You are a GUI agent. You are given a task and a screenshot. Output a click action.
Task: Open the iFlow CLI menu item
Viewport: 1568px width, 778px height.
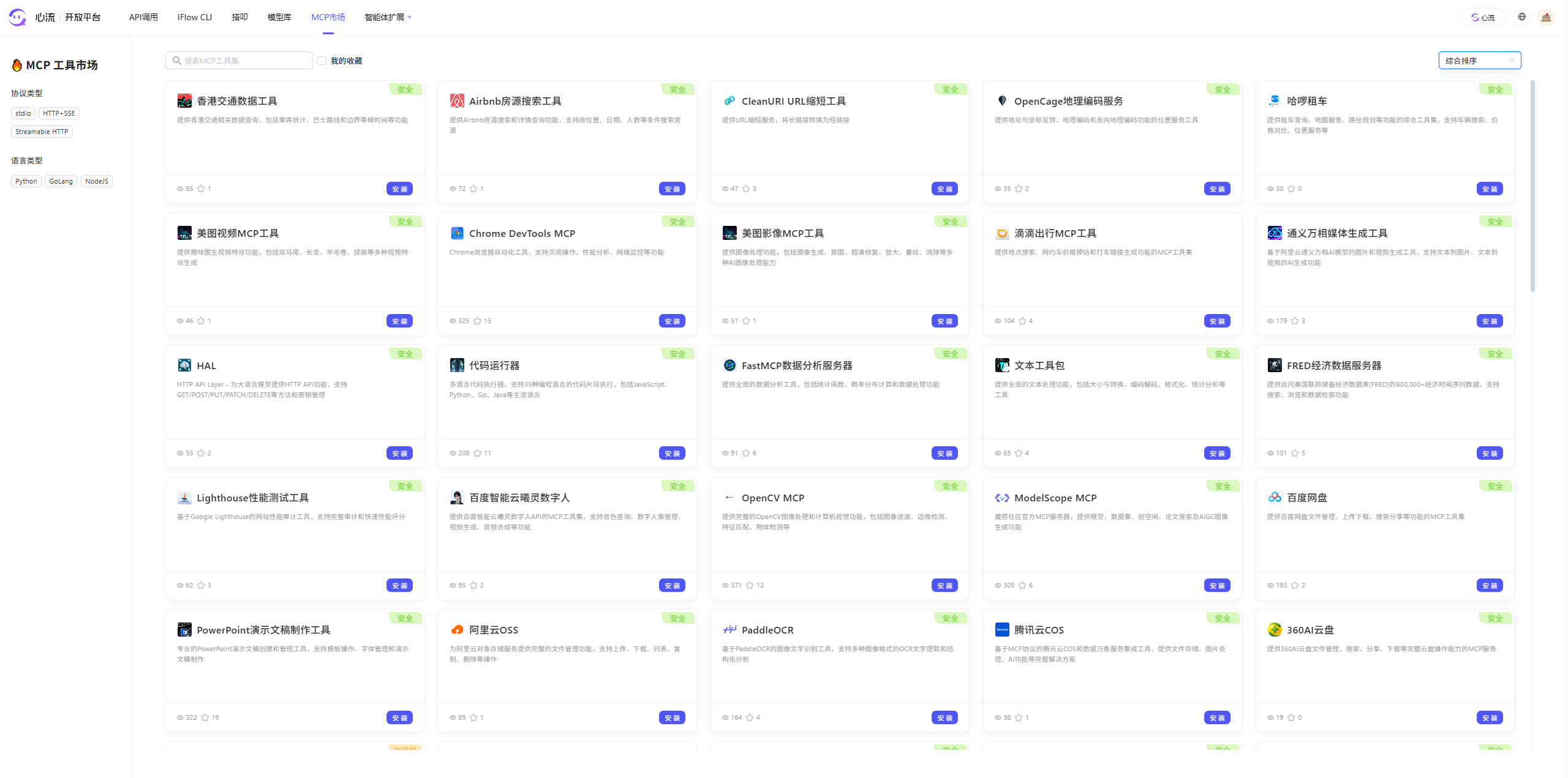[x=195, y=17]
